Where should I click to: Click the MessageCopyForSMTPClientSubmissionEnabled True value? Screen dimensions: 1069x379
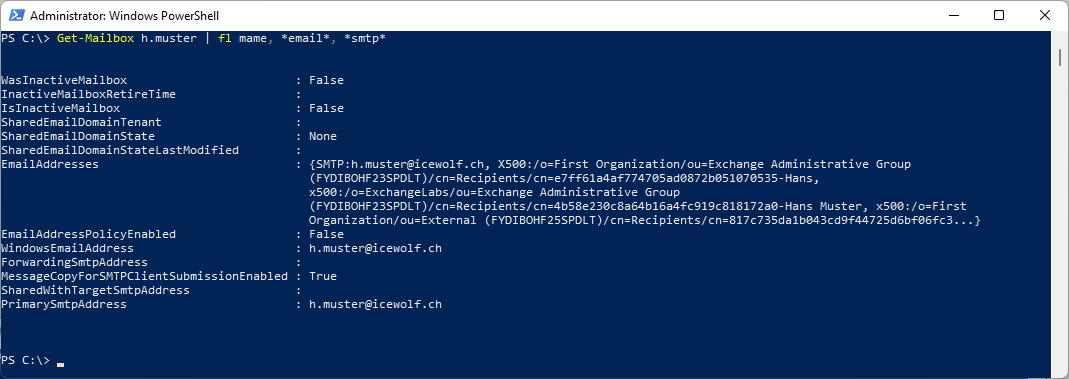pyautogui.click(x=322, y=276)
